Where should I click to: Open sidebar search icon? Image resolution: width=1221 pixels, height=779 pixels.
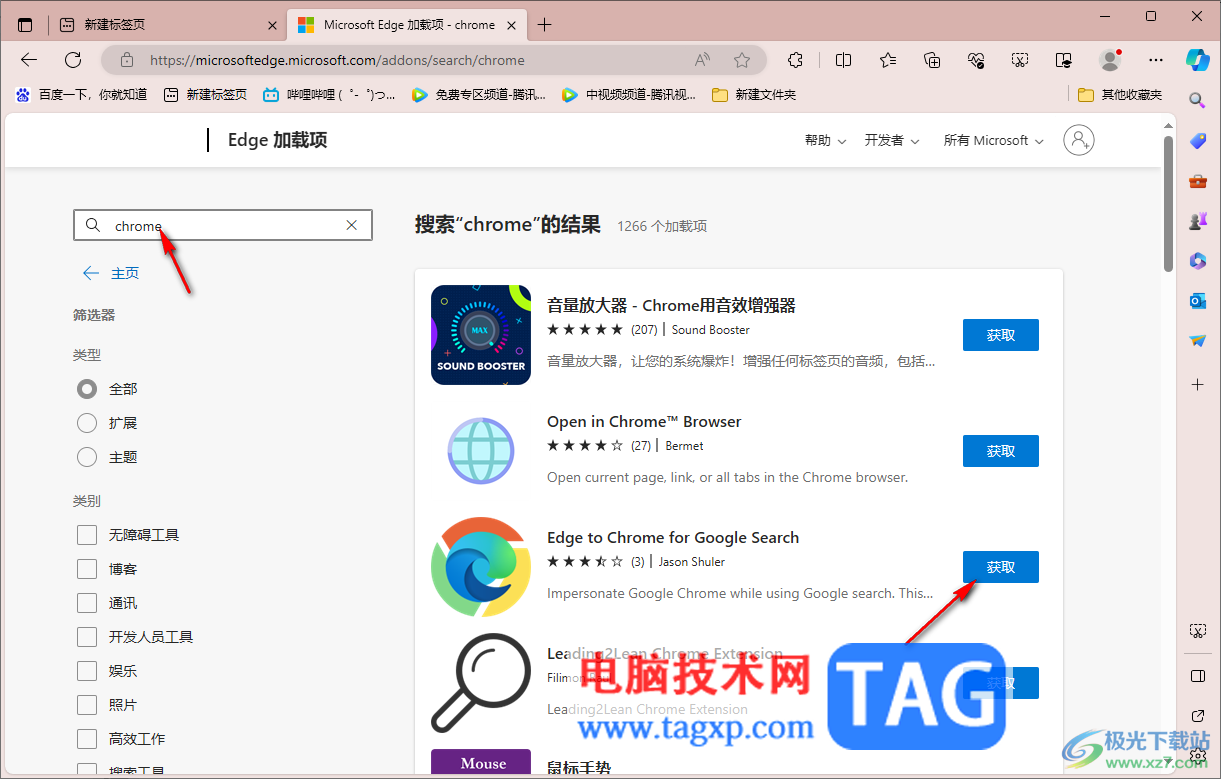click(1198, 100)
